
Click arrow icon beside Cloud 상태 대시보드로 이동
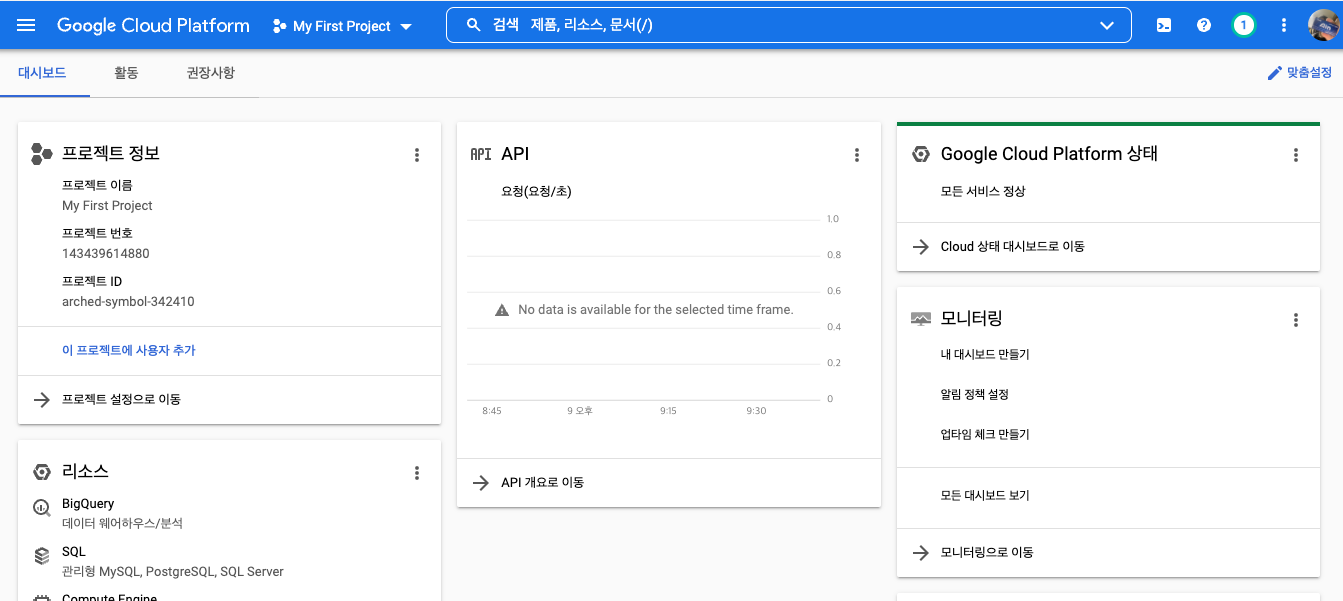pyautogui.click(x=920, y=247)
